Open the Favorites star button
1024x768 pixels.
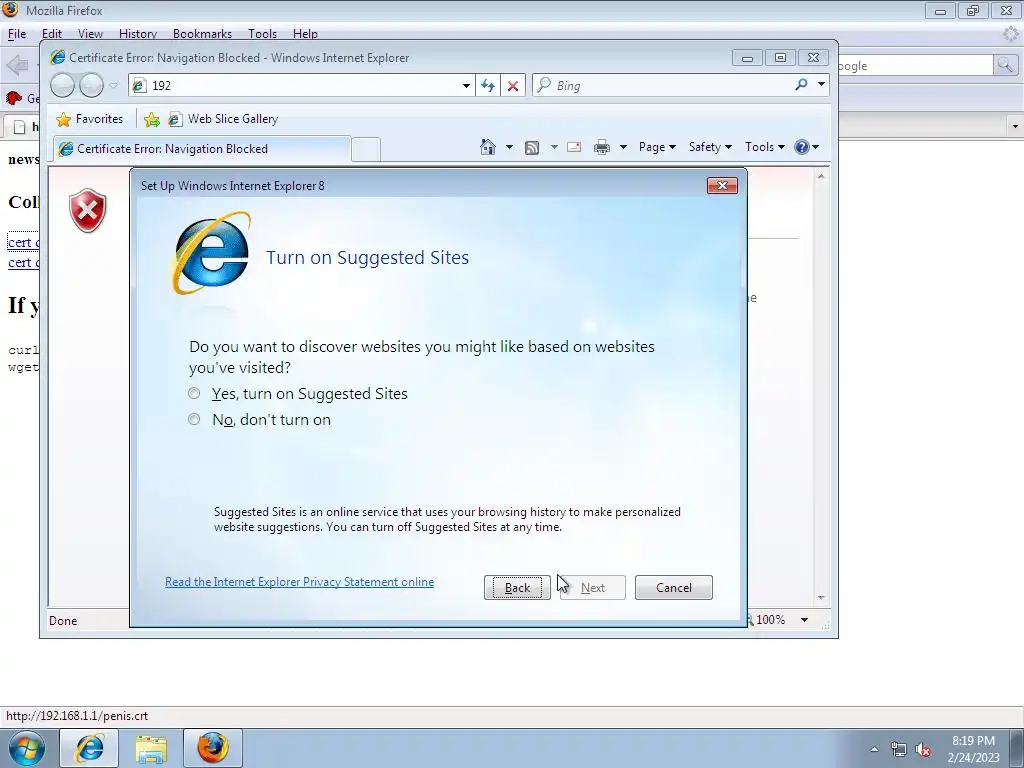click(90, 119)
